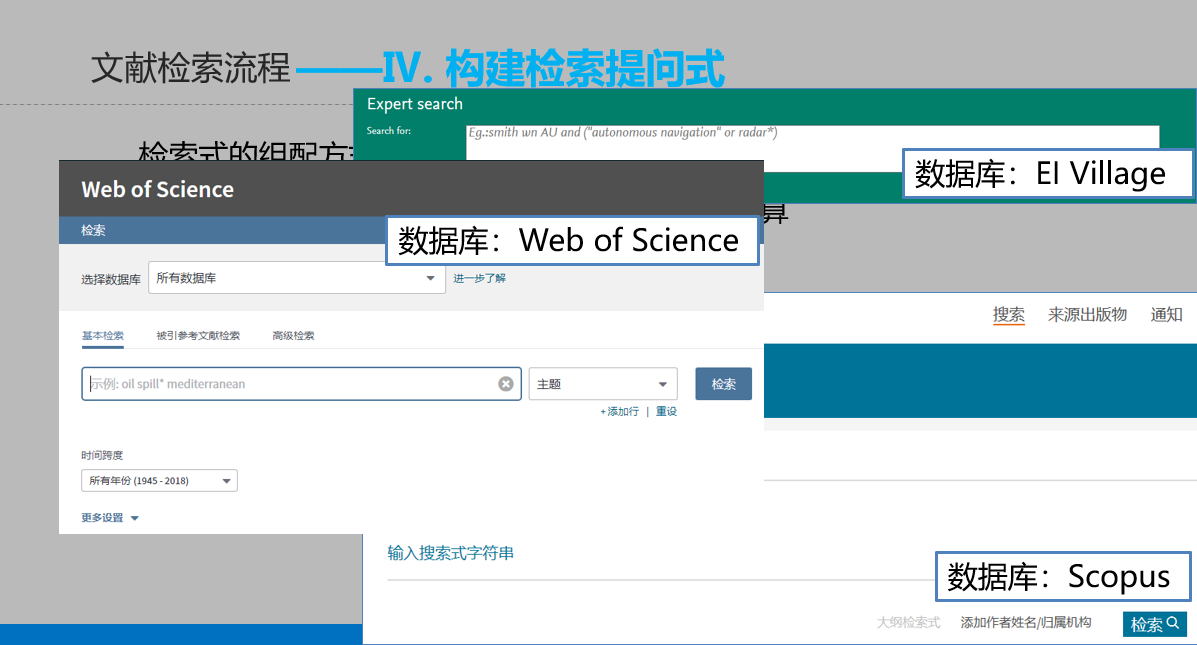Click the 数据库: Scopus label box

pyautogui.click(x=1063, y=576)
